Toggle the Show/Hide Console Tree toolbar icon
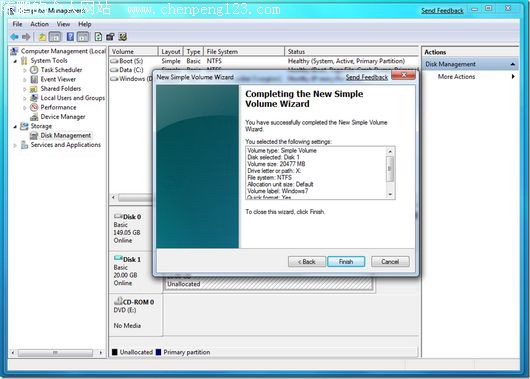 [55, 37]
